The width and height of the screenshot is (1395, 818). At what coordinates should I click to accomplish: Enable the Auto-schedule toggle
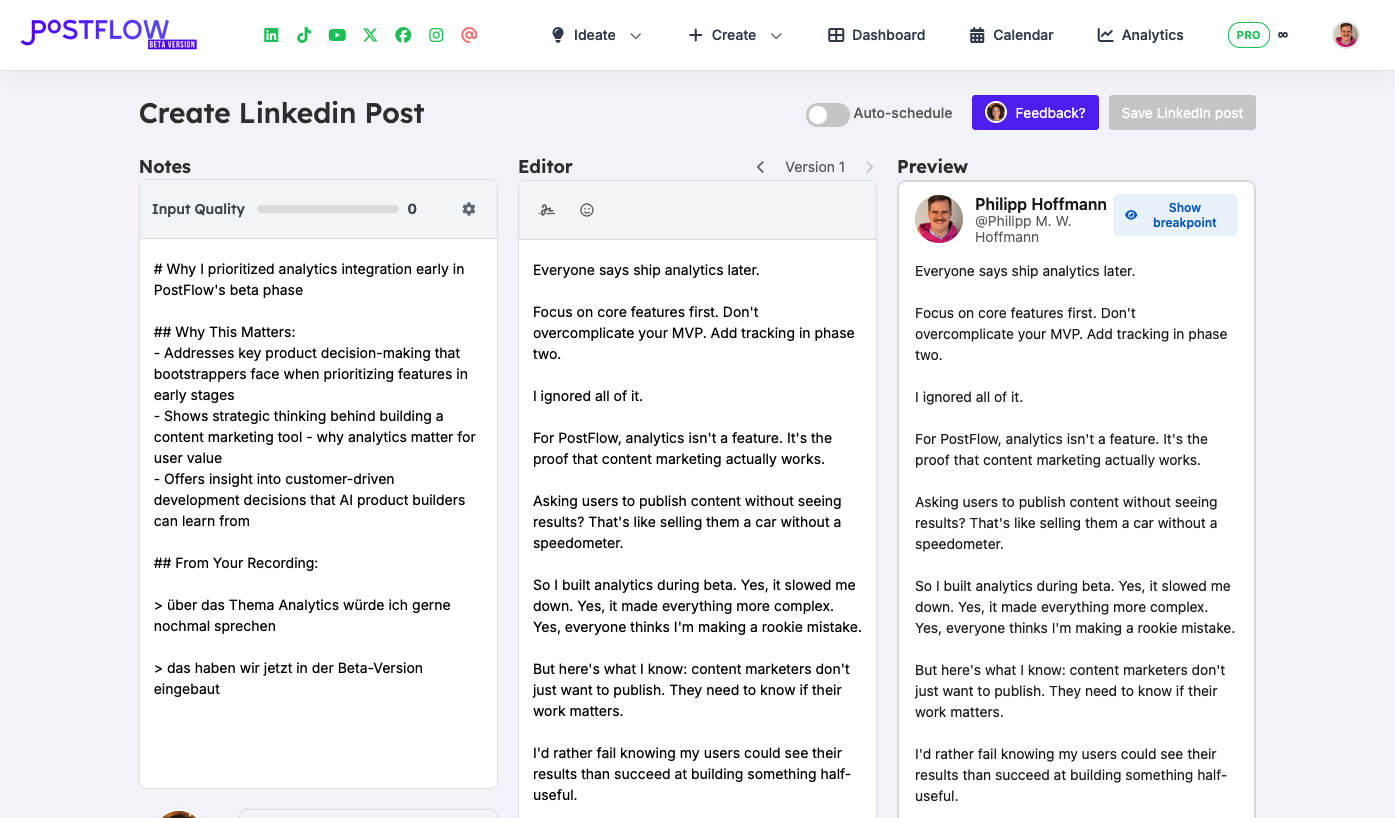pos(827,114)
